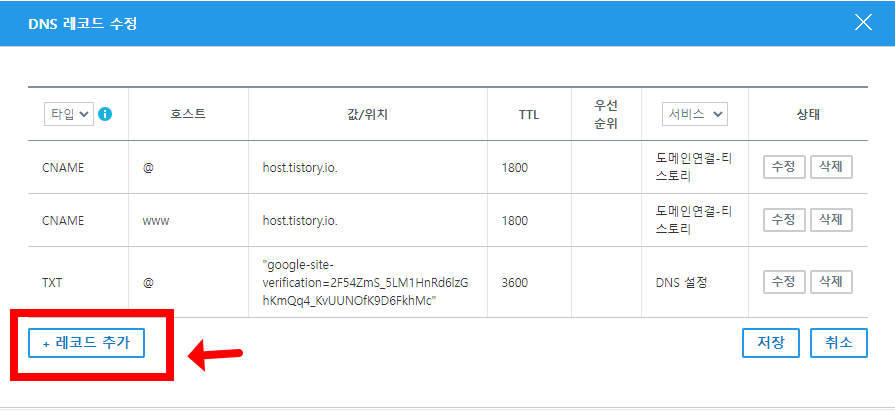
Task: Click the 1800 TTL in the CNAME @ row
Action: [514, 168]
